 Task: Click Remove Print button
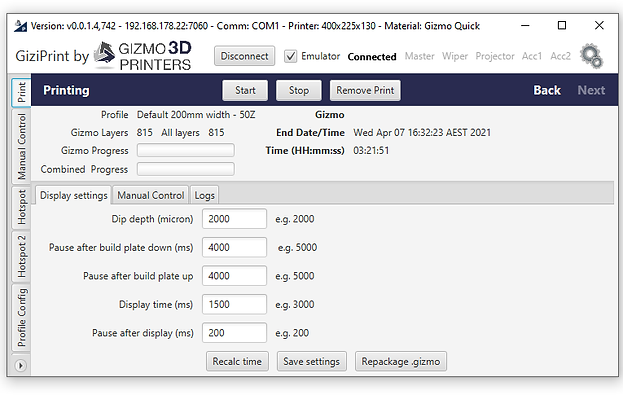pos(365,91)
